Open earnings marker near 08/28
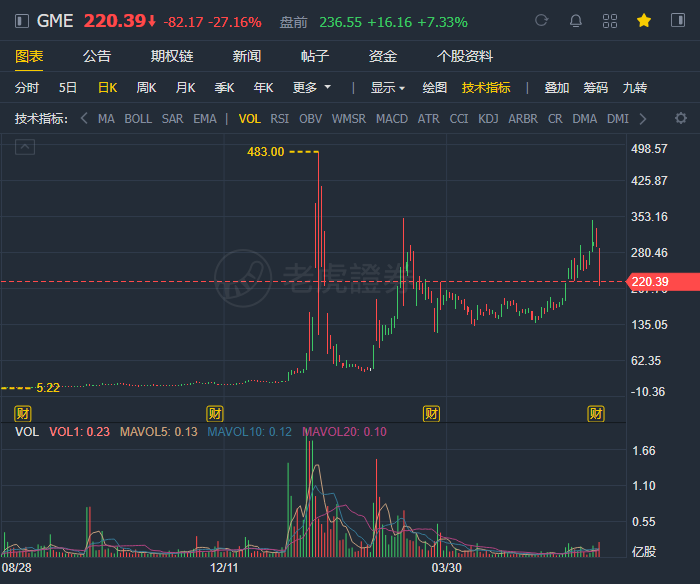700x584 pixels. (x=22, y=414)
